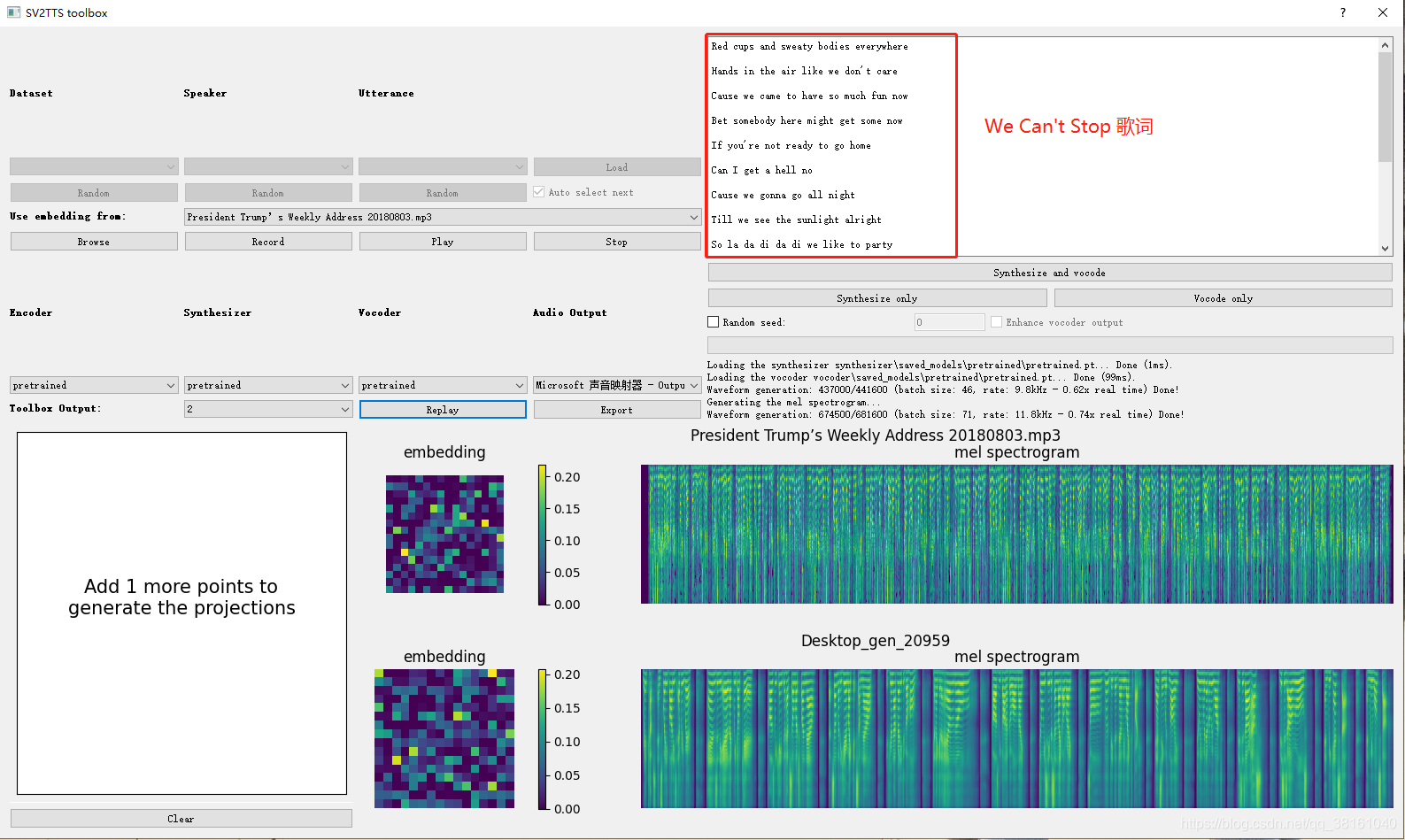The width and height of the screenshot is (1405, 840).
Task: Open the Dataset dropdown
Action: coord(94,166)
